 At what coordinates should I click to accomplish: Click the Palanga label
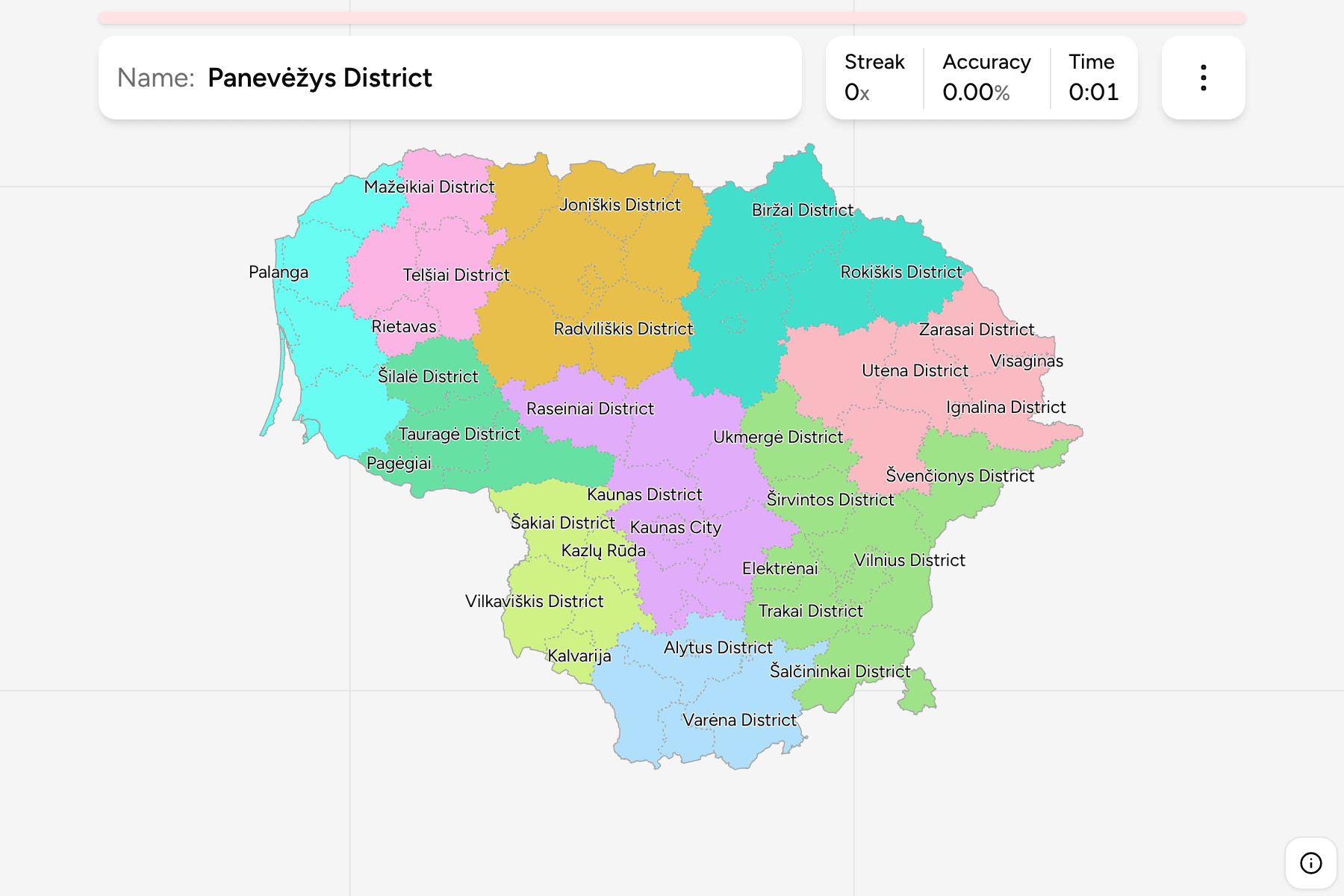pos(279,272)
